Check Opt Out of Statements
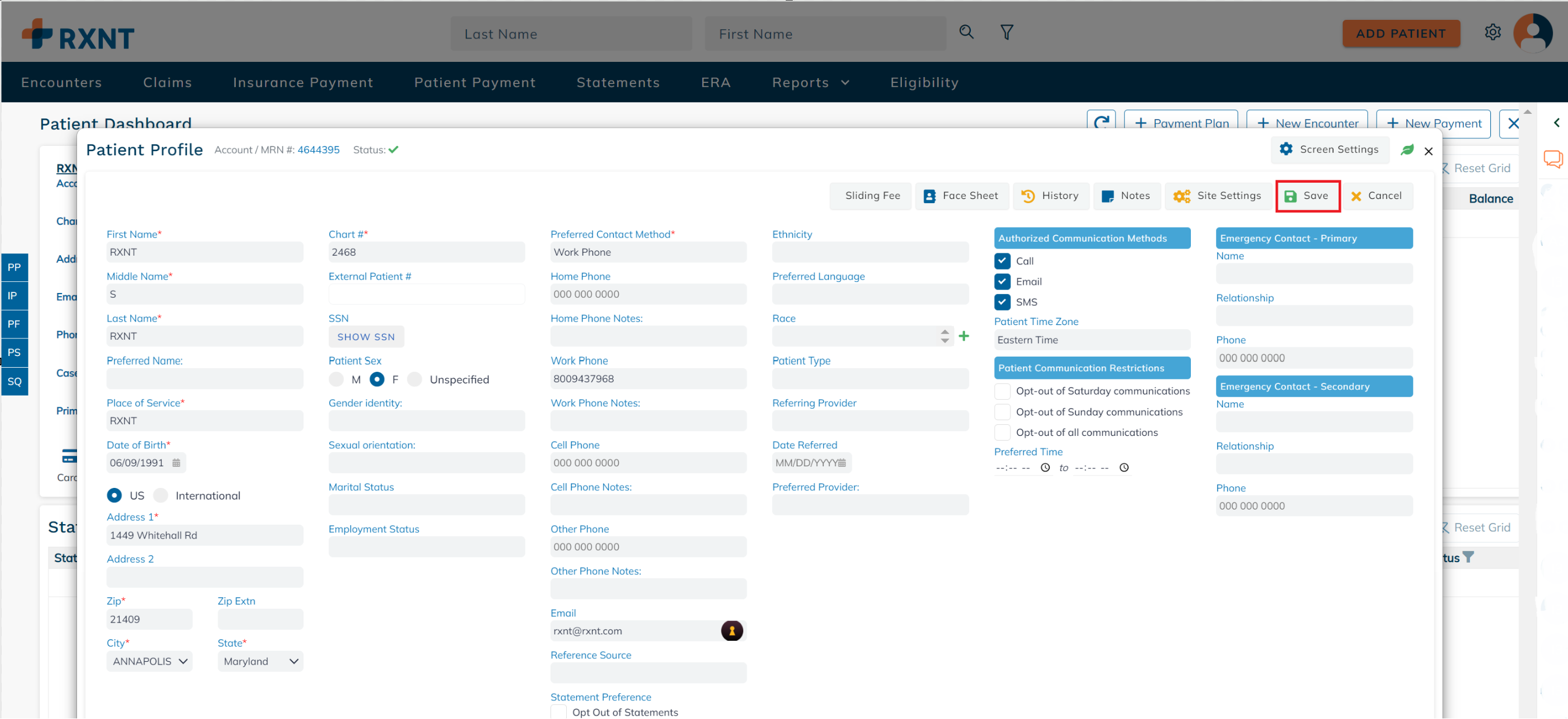This screenshot has width=1568, height=719. point(558,711)
